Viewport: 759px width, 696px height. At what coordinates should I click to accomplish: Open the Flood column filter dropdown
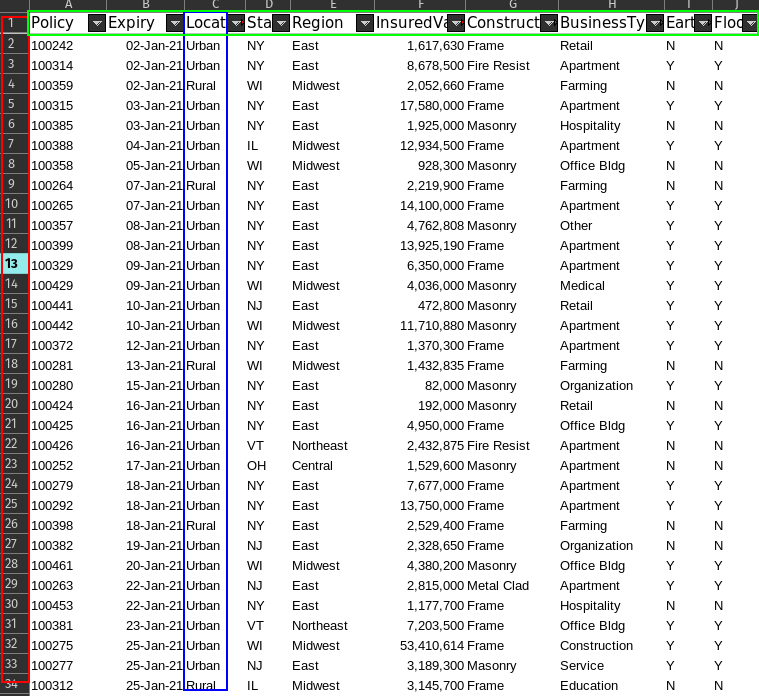(751, 23)
